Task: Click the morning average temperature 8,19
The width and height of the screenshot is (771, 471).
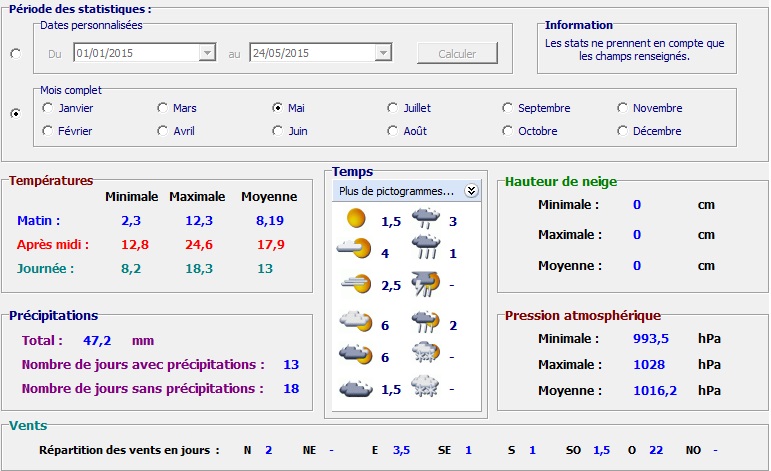Action: 270,220
